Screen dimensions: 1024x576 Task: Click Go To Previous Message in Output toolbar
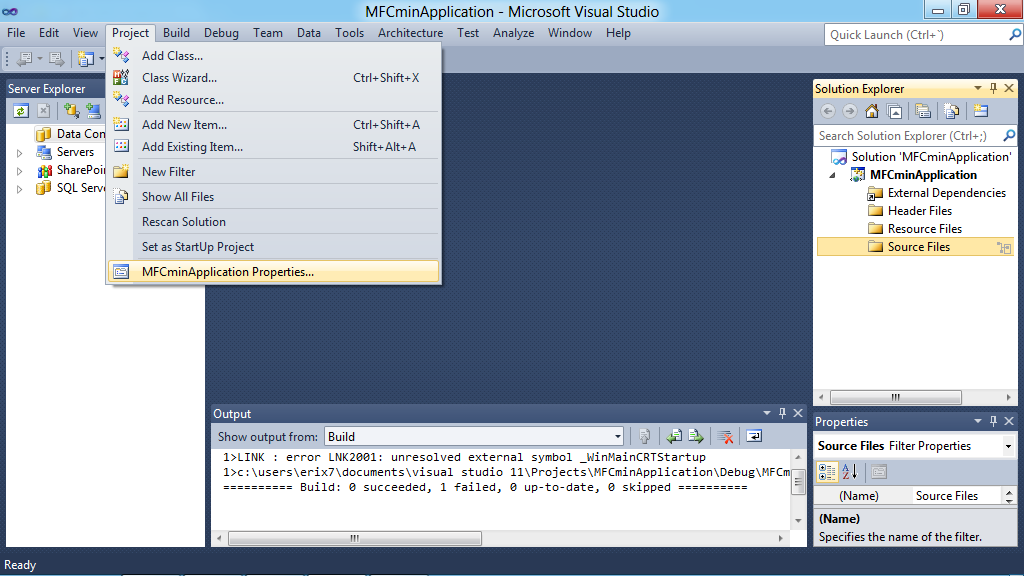tap(674, 436)
